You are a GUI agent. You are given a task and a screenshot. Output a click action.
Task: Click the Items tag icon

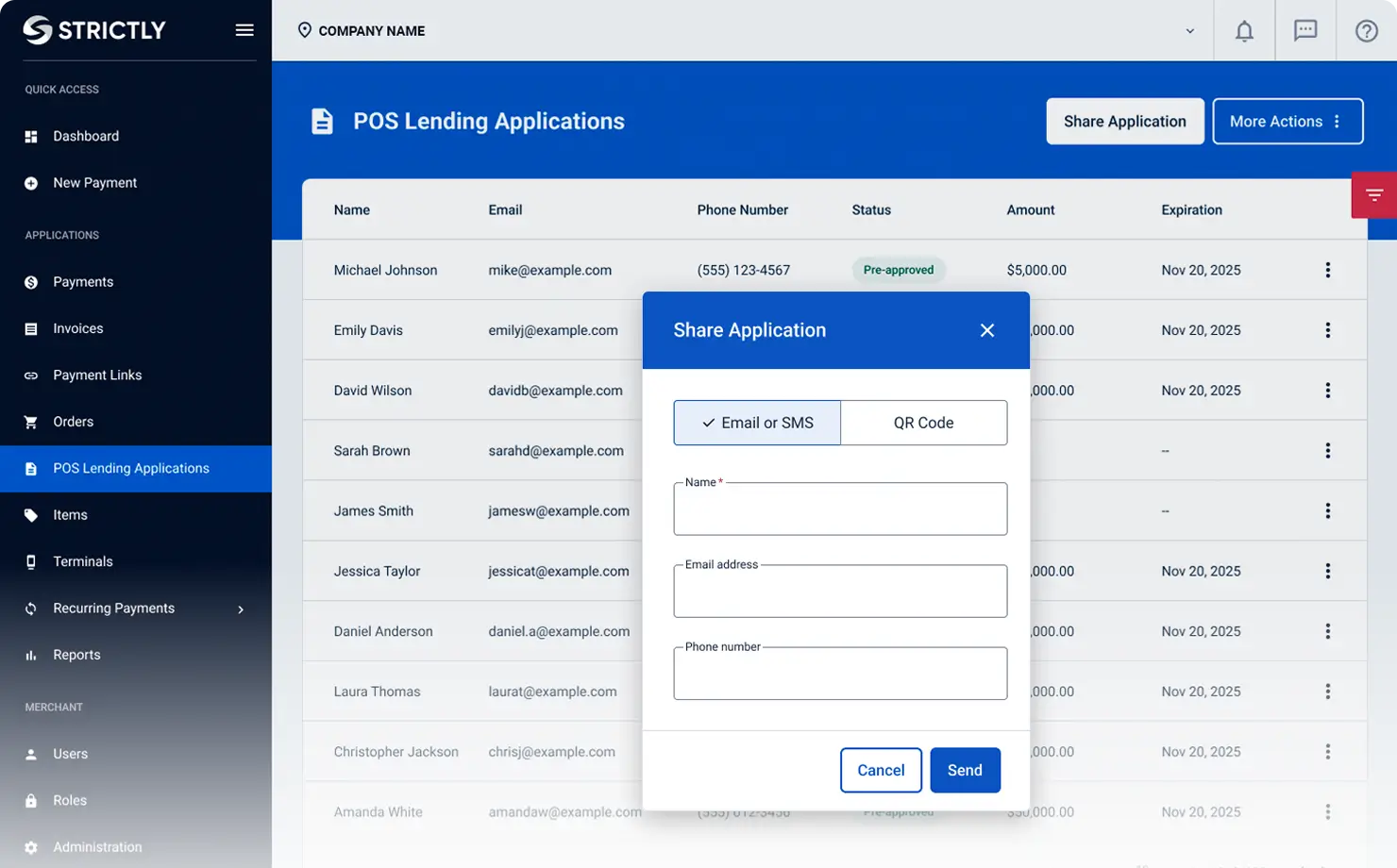[31, 515]
